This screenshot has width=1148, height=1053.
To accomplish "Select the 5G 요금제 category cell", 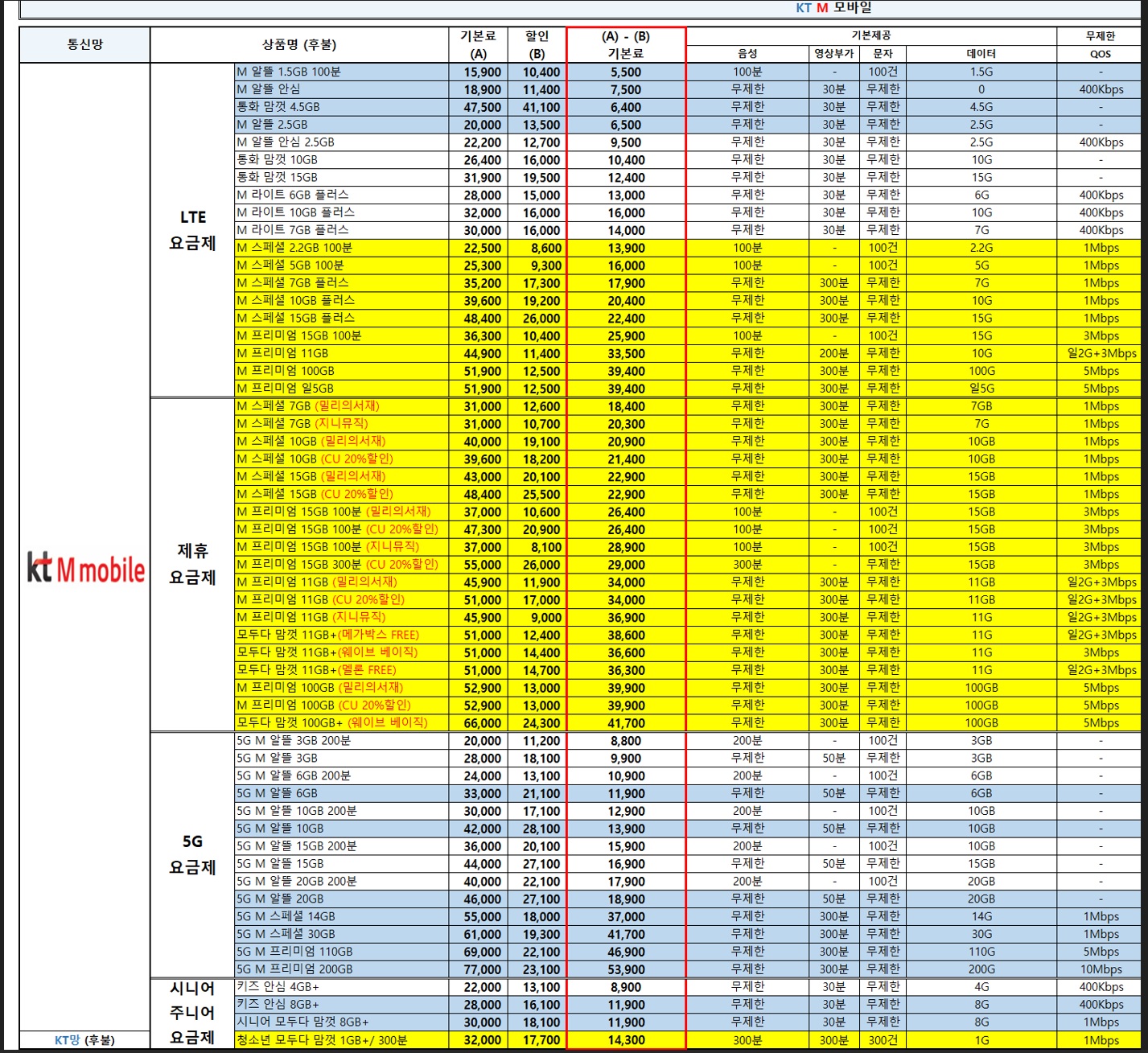I will 192,854.
